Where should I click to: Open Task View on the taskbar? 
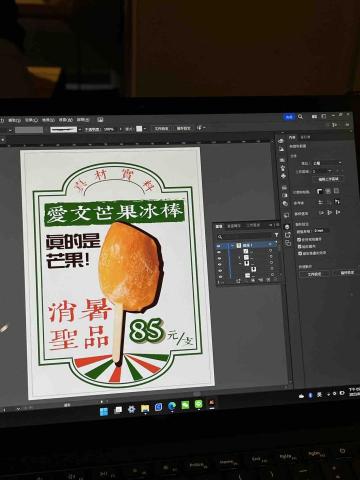coord(118,410)
